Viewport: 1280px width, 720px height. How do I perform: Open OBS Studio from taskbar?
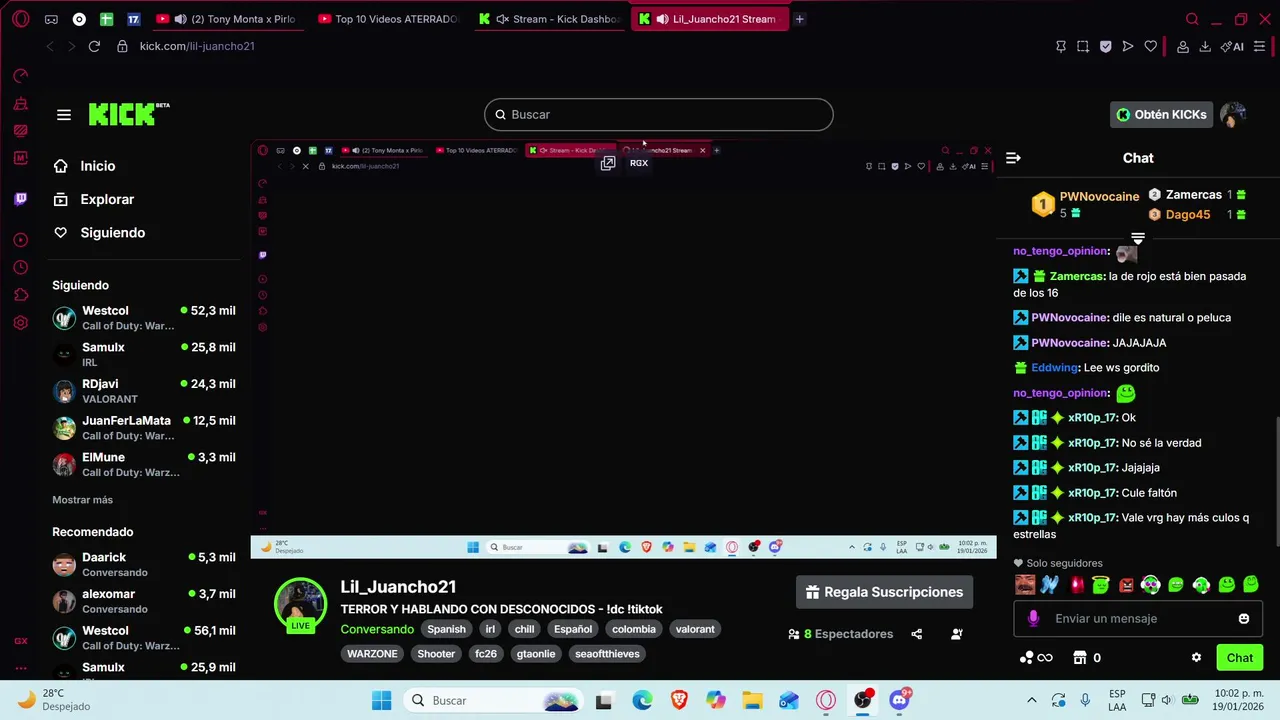(x=862, y=701)
